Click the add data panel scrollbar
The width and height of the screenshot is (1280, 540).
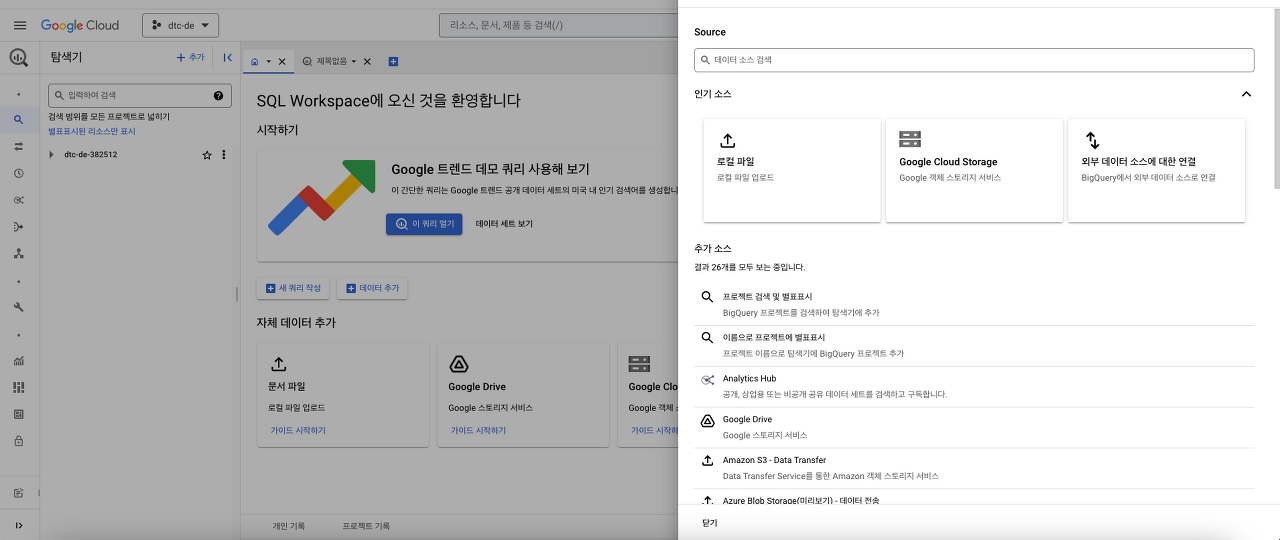[x=1276, y=100]
